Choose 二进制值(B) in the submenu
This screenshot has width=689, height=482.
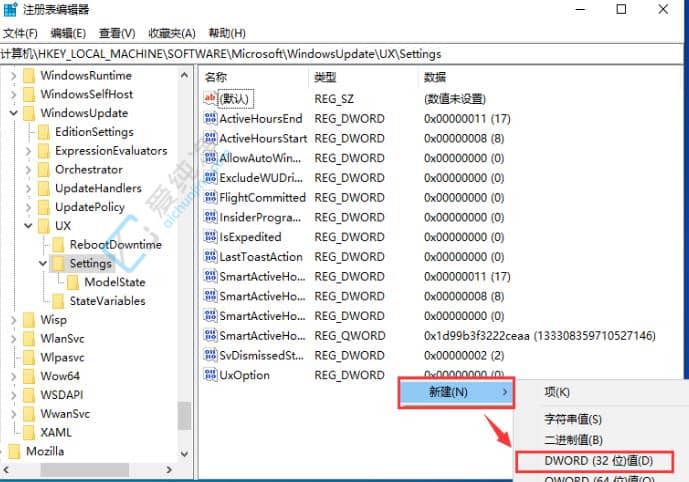[x=573, y=440]
